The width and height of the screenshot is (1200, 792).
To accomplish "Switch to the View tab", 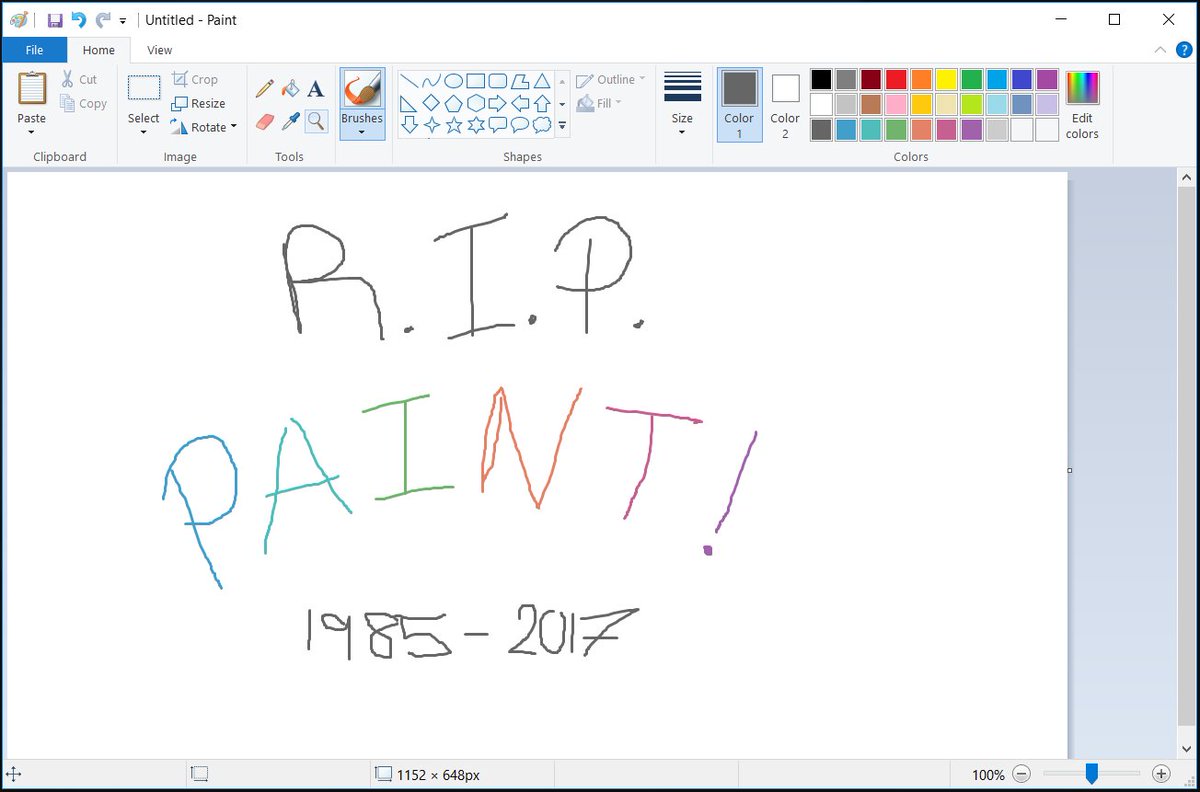I will (159, 50).
